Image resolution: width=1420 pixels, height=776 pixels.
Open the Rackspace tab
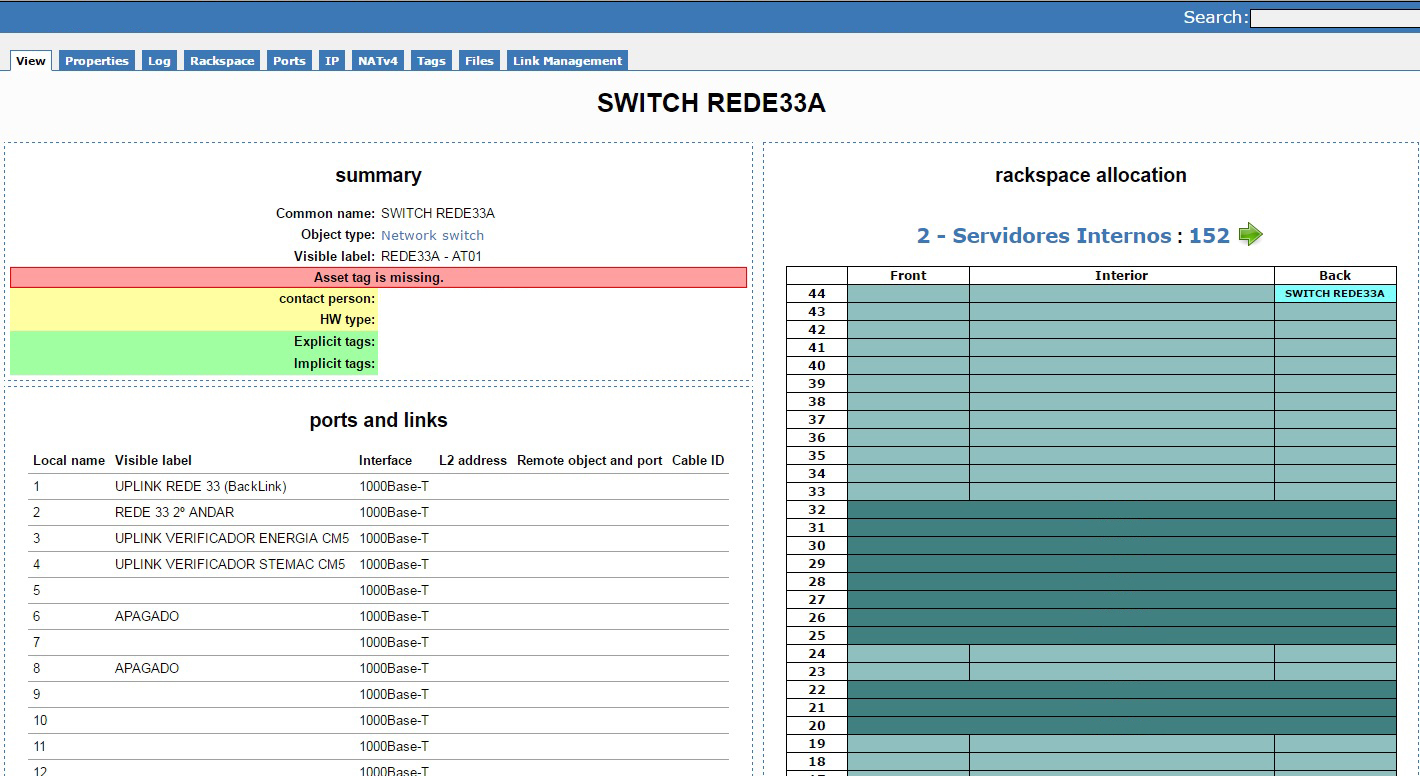[x=222, y=61]
